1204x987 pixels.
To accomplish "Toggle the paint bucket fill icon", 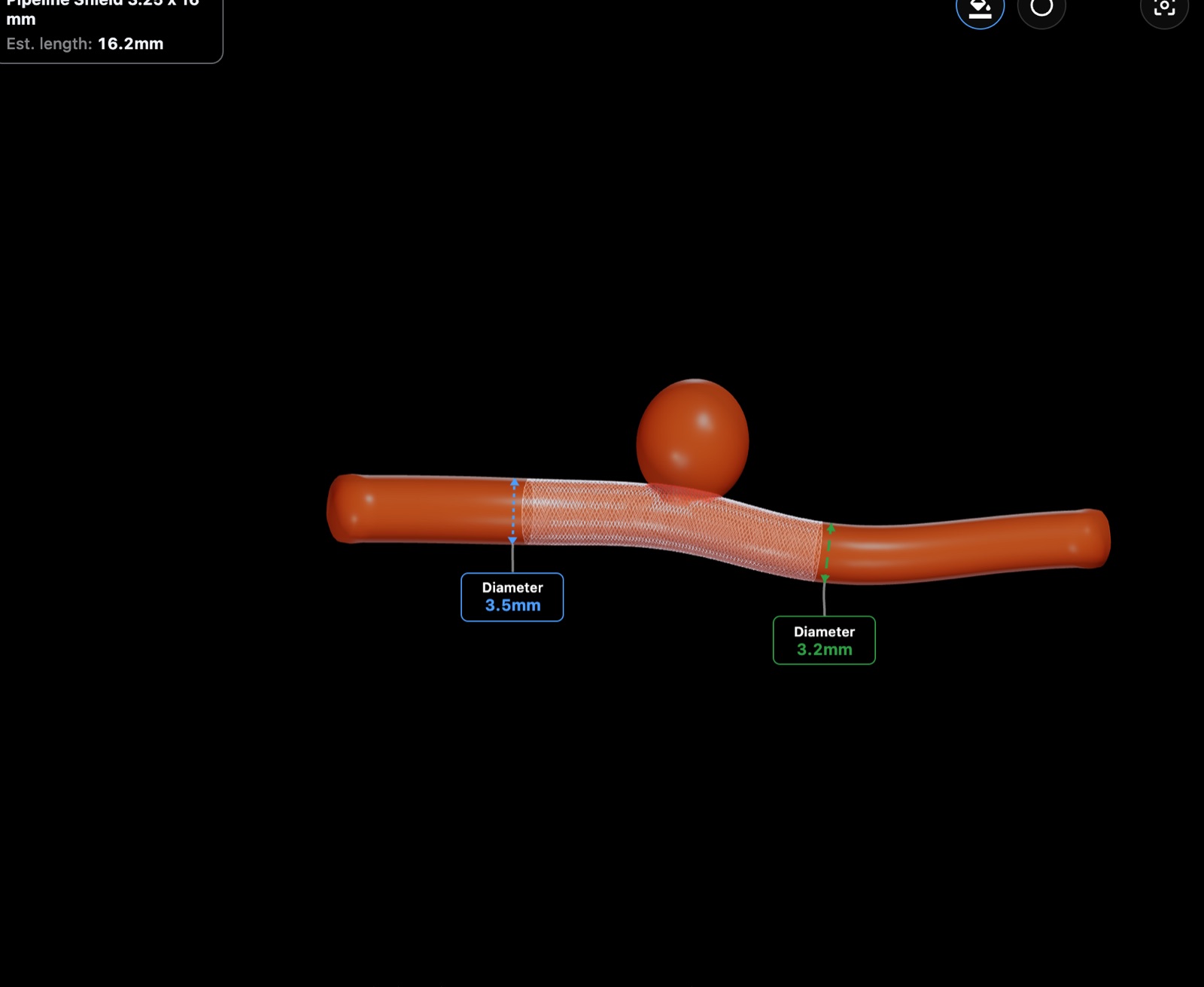I will 980,8.
